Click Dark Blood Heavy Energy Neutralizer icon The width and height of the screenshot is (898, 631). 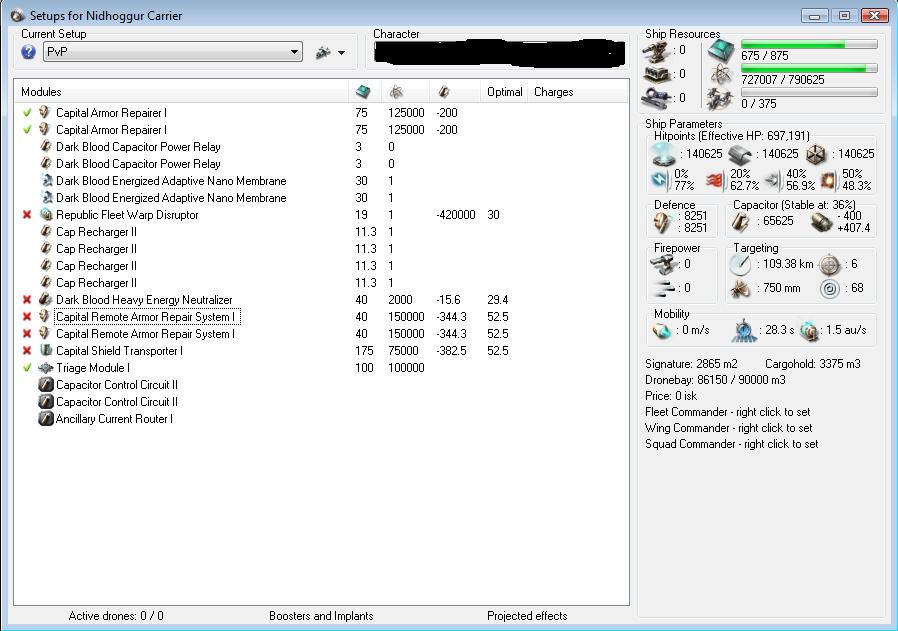[x=46, y=299]
